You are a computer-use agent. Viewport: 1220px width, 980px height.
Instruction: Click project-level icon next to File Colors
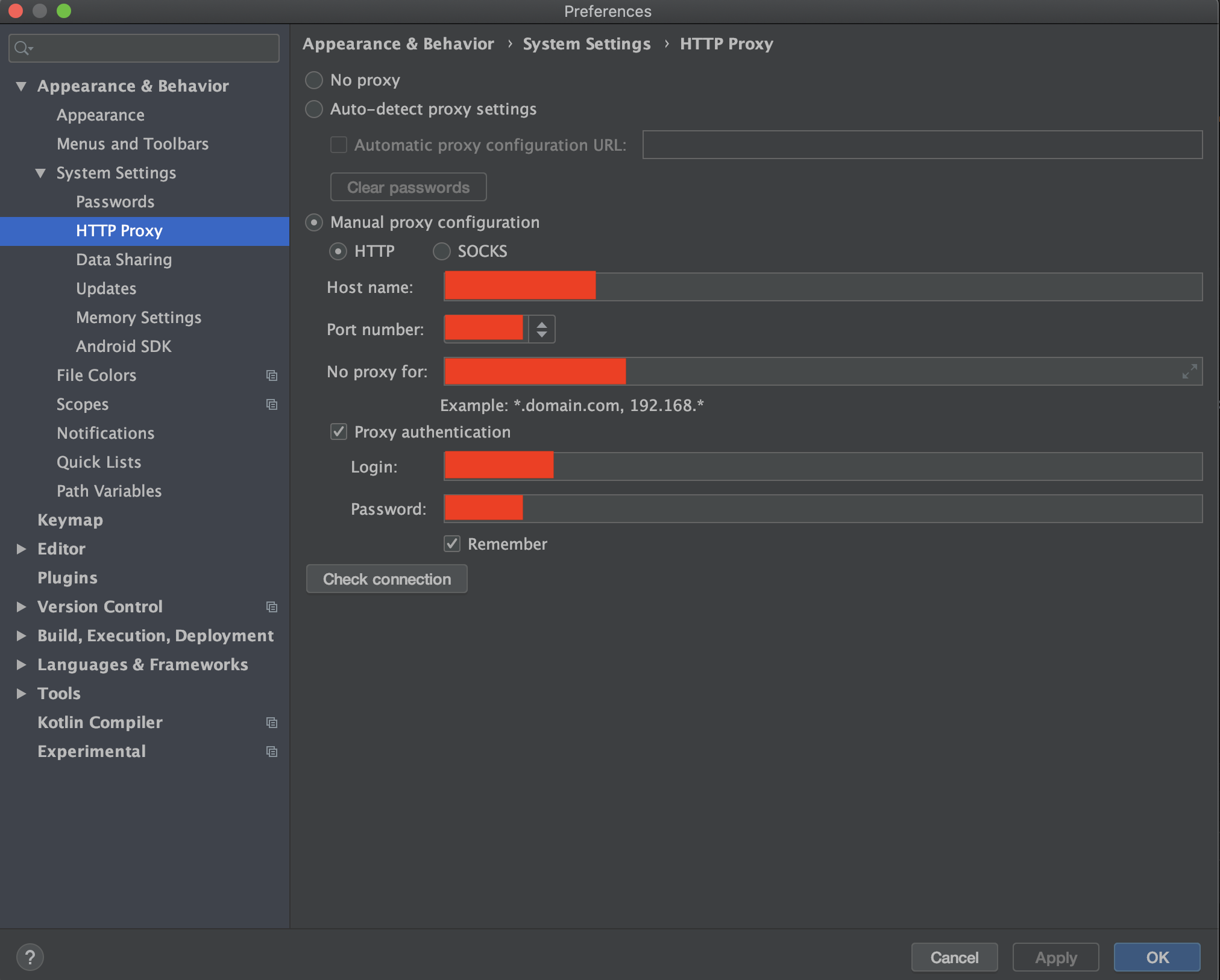point(272,375)
